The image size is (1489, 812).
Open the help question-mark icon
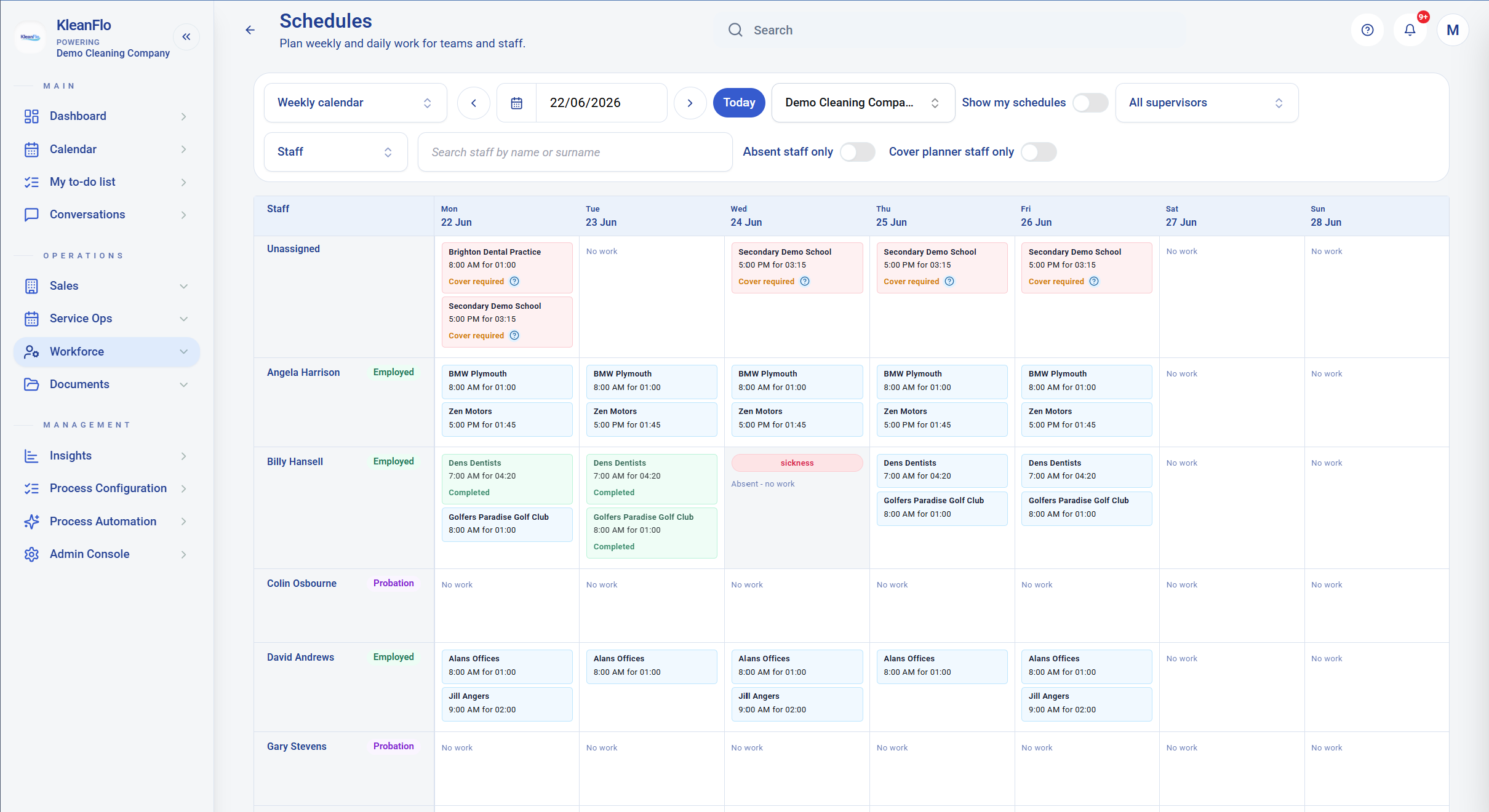1367,30
